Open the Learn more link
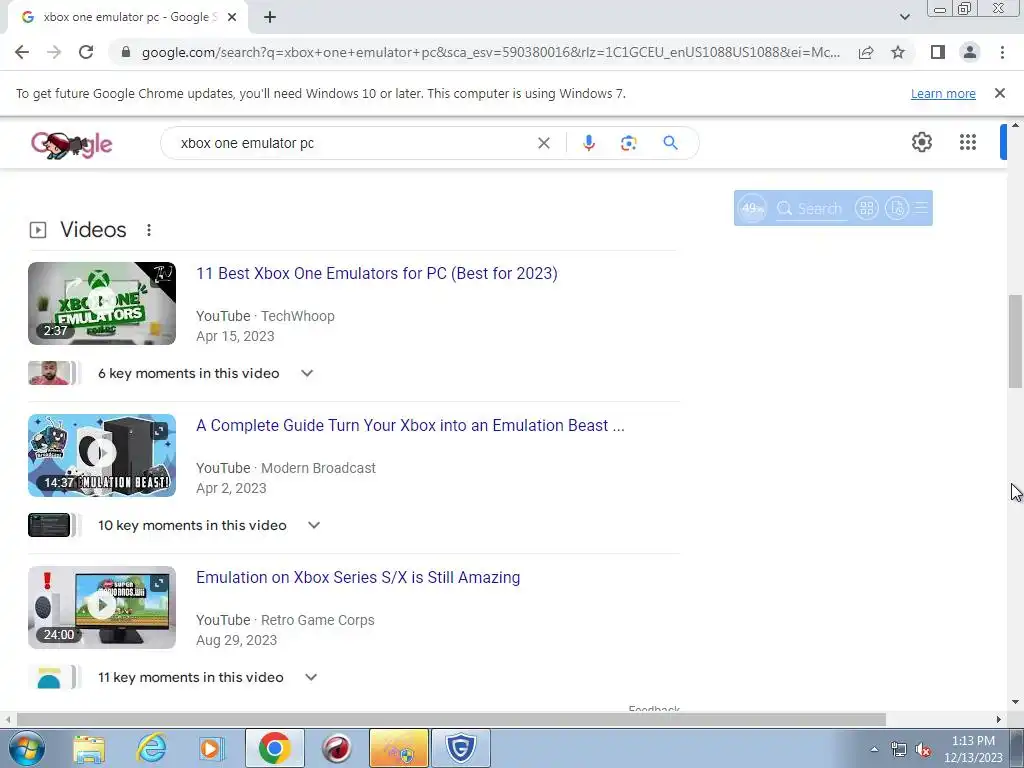1024x768 pixels. tap(943, 93)
